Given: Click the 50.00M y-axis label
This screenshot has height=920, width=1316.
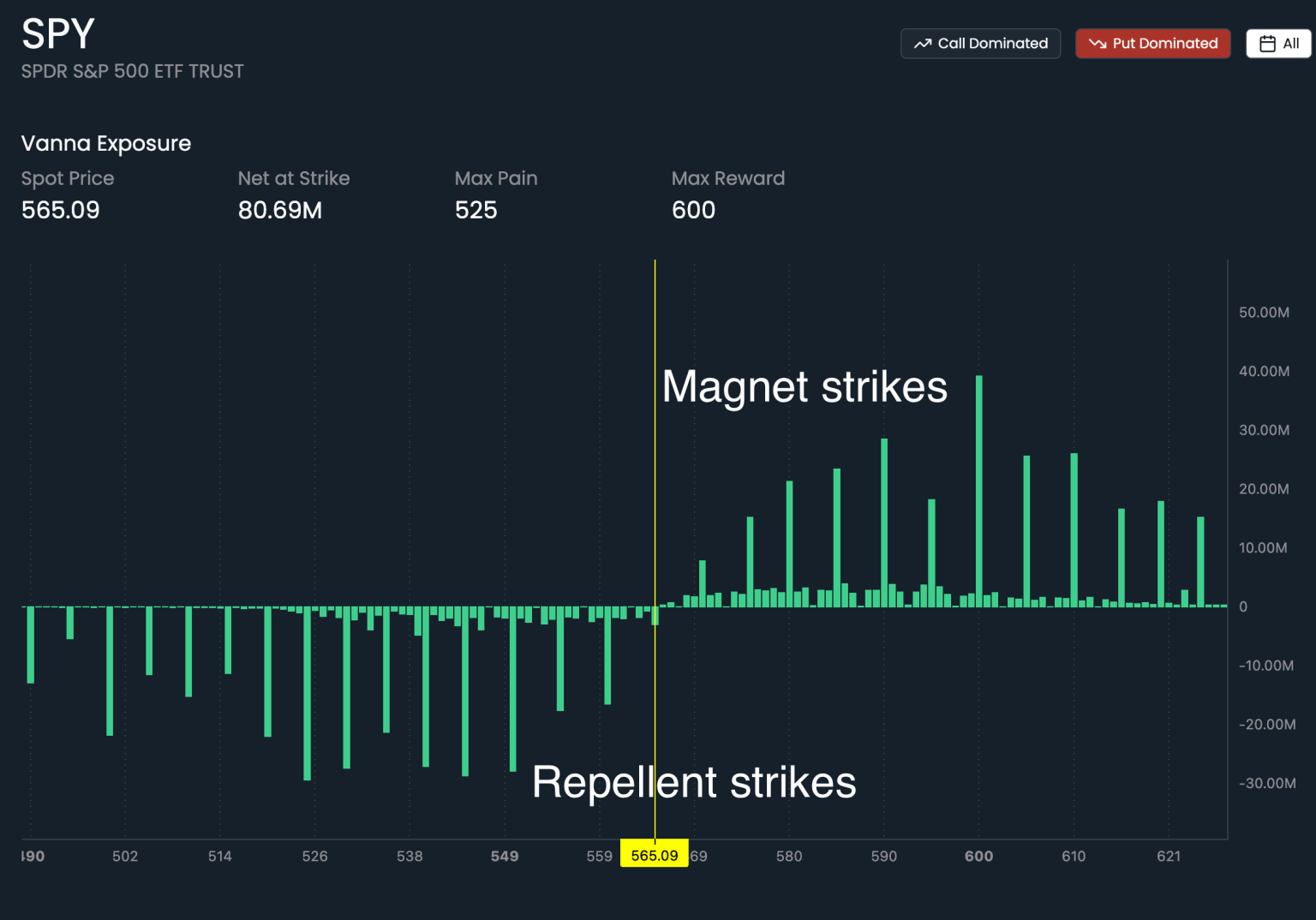Looking at the screenshot, I should pos(1264,313).
